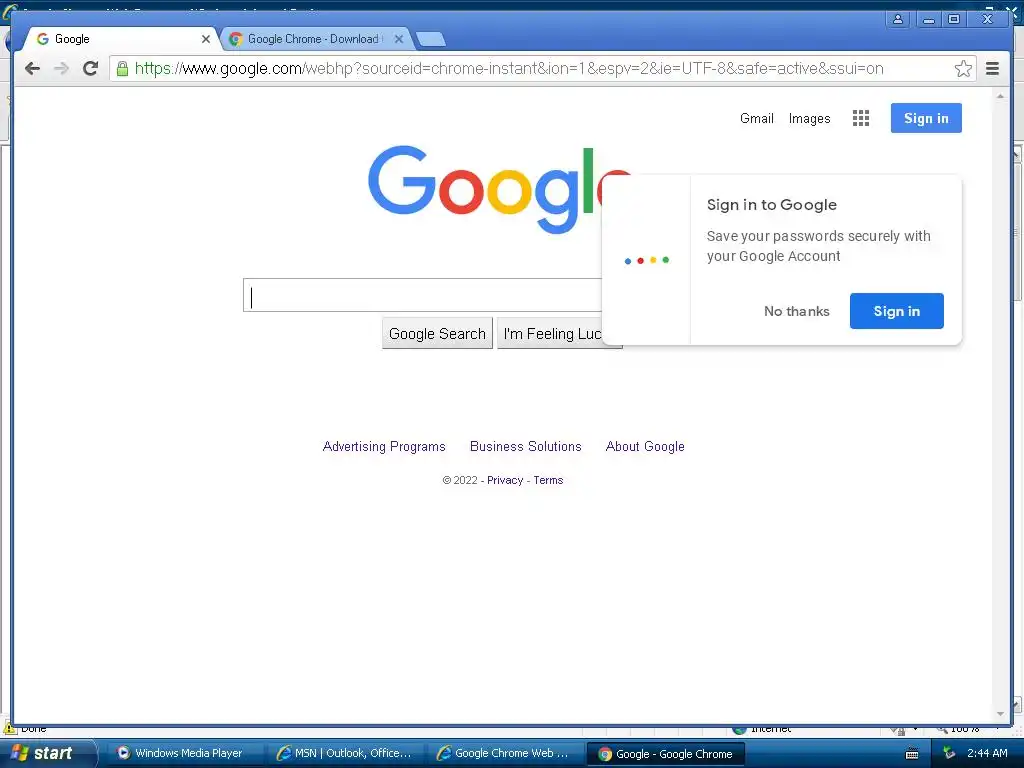Image resolution: width=1024 pixels, height=768 pixels.
Task: Click the address bar URL
Action: (x=509, y=69)
